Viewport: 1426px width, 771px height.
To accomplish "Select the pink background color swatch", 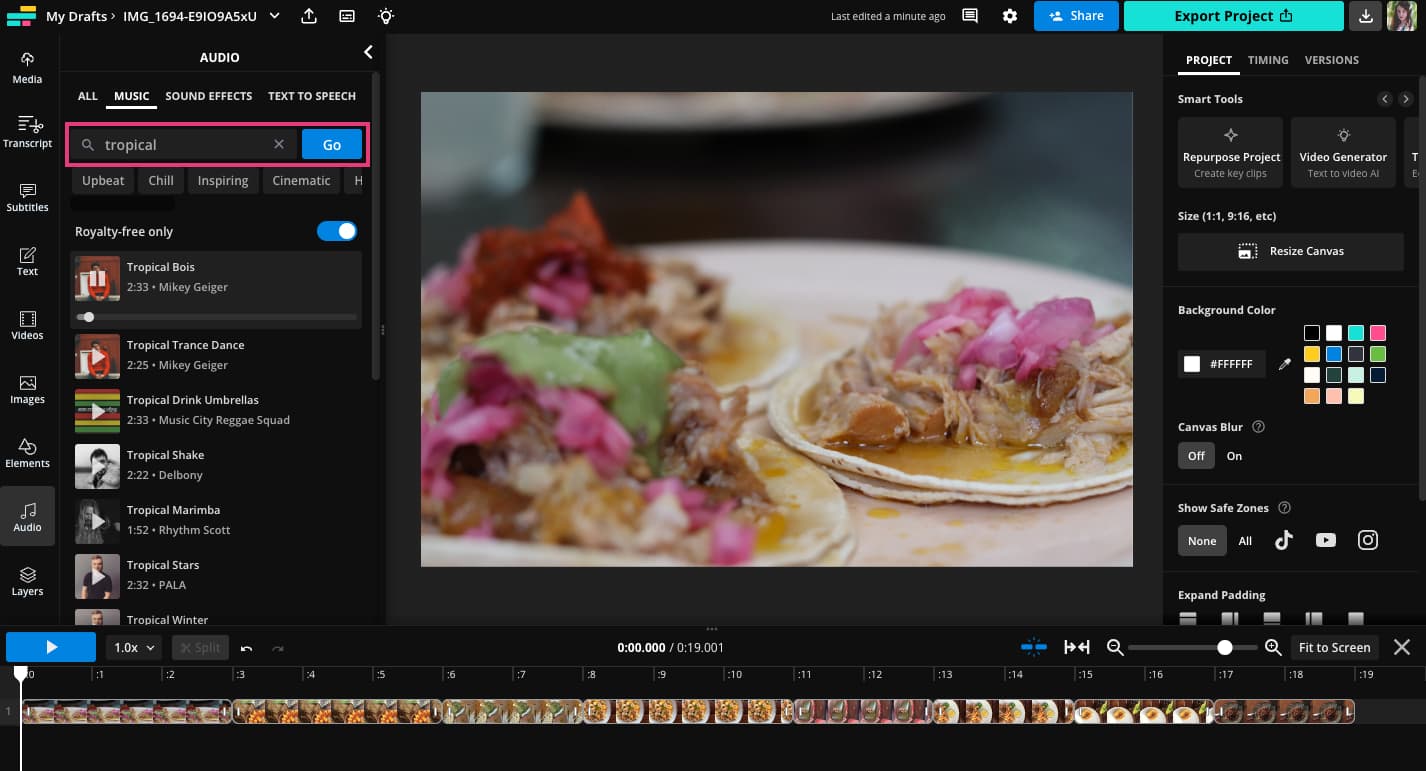I will (x=1378, y=333).
